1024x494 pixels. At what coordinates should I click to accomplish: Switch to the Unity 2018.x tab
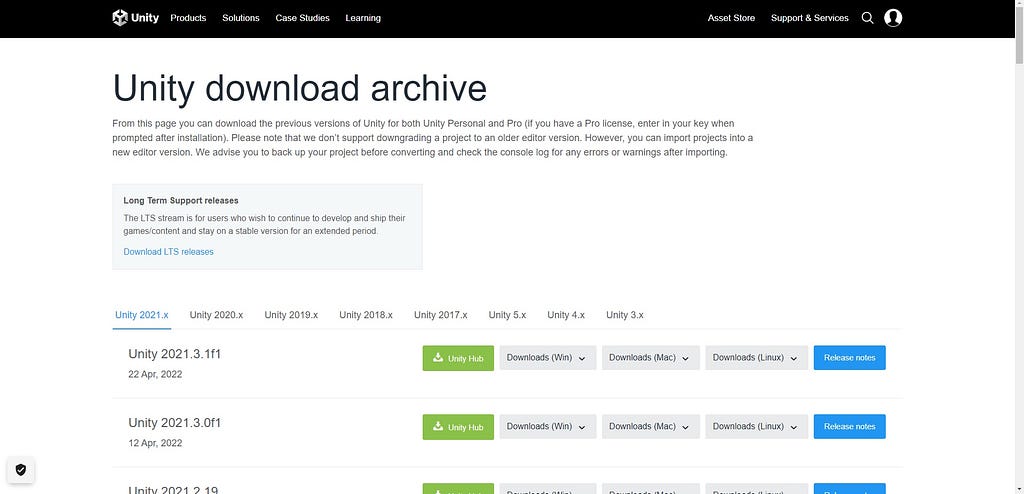point(366,315)
